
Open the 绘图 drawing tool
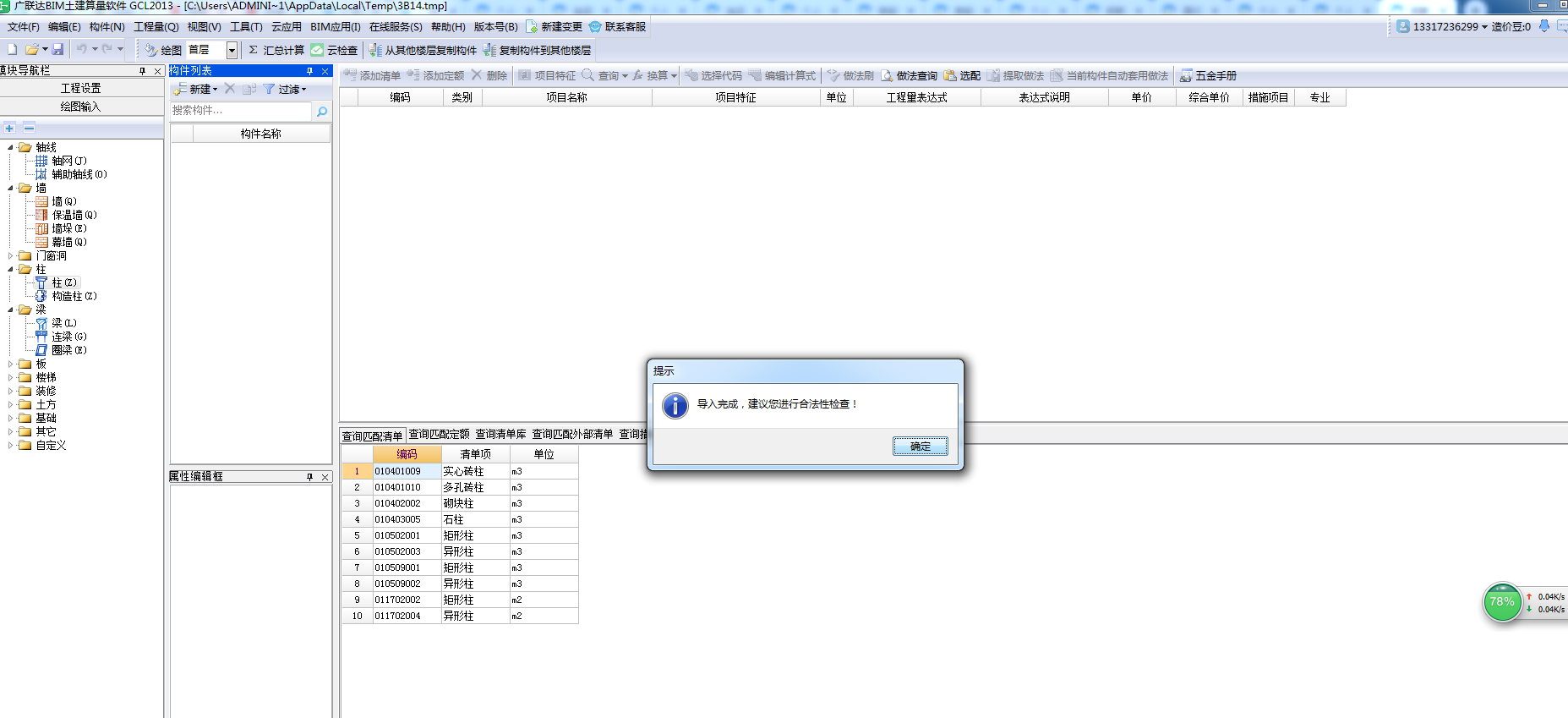pyautogui.click(x=163, y=50)
